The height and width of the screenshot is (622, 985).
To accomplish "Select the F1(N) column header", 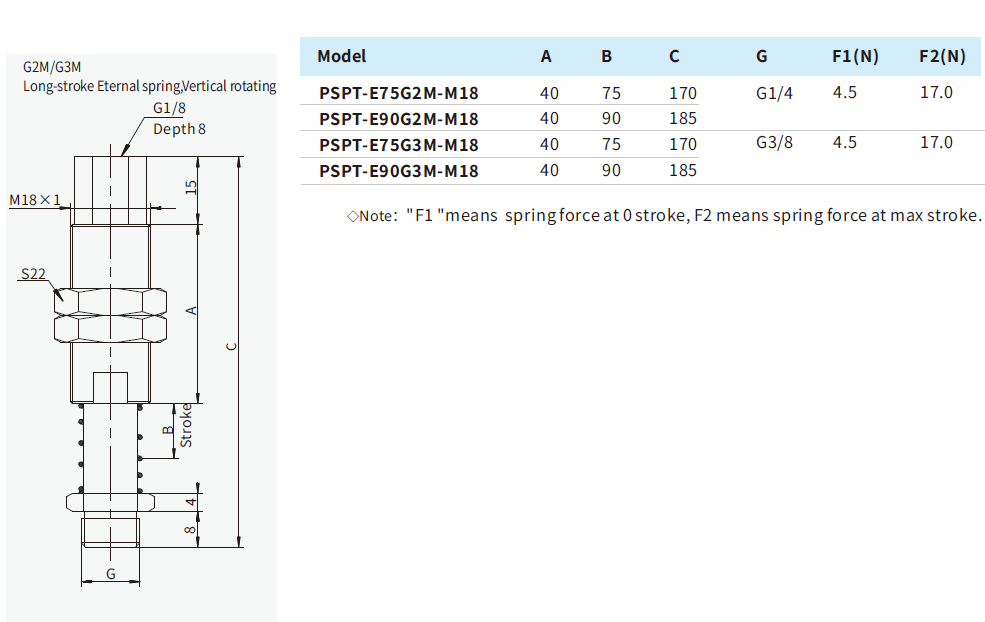I will pyautogui.click(x=855, y=56).
